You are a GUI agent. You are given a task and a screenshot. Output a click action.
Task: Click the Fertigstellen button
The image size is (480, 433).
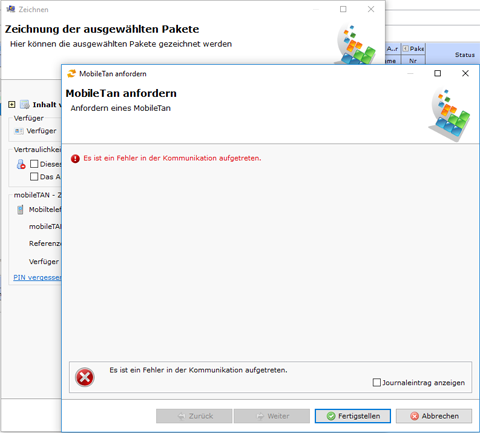pyautogui.click(x=353, y=416)
